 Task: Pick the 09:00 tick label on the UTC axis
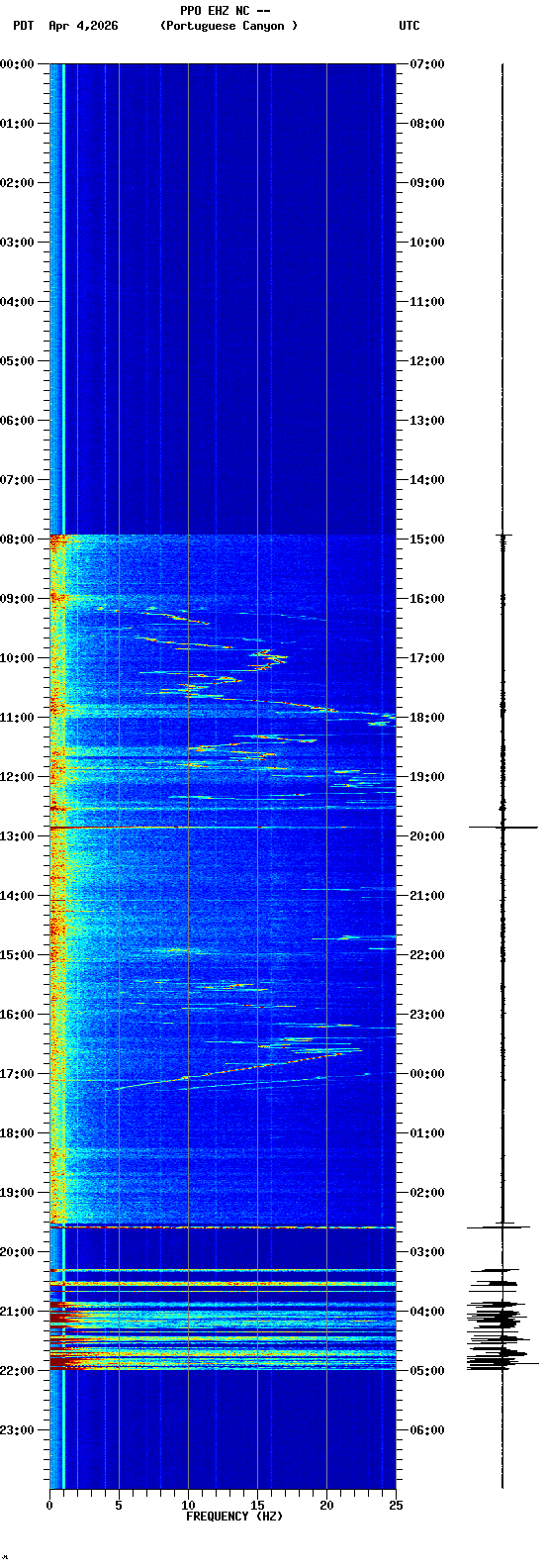[x=427, y=183]
